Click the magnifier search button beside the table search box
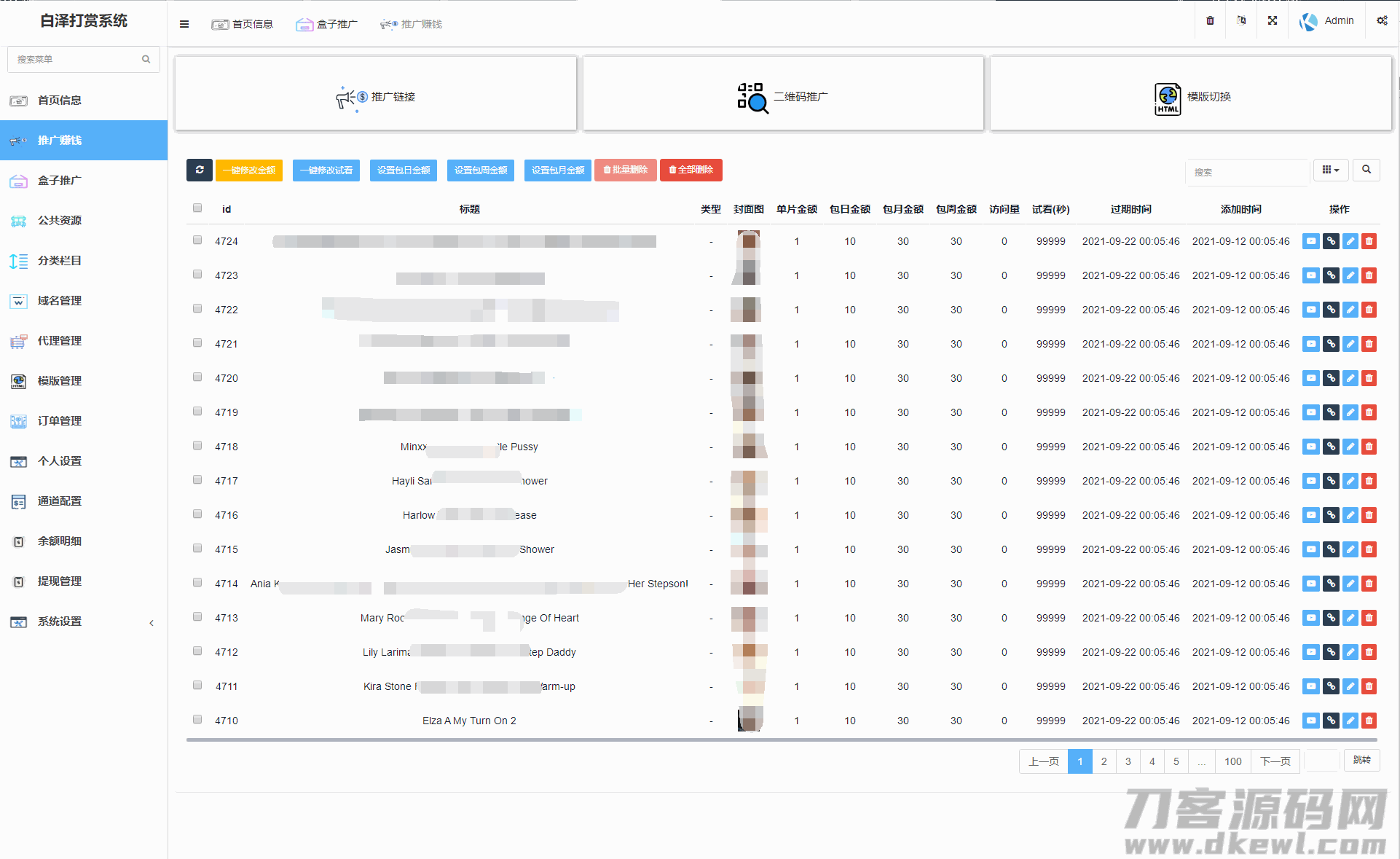 [1366, 170]
